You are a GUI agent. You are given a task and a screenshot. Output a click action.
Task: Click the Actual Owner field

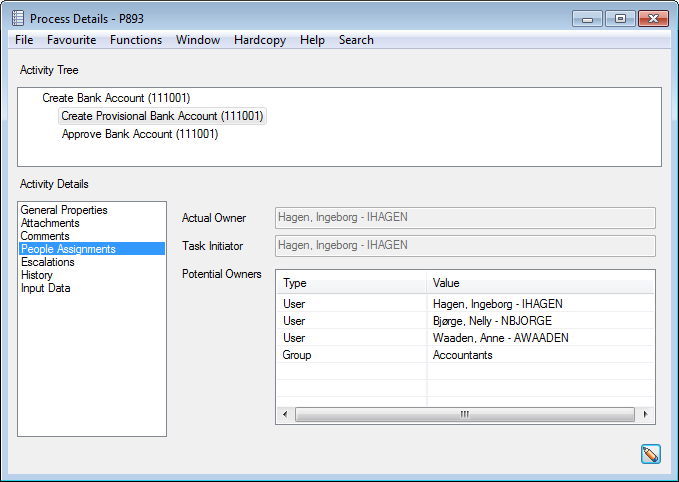click(464, 218)
